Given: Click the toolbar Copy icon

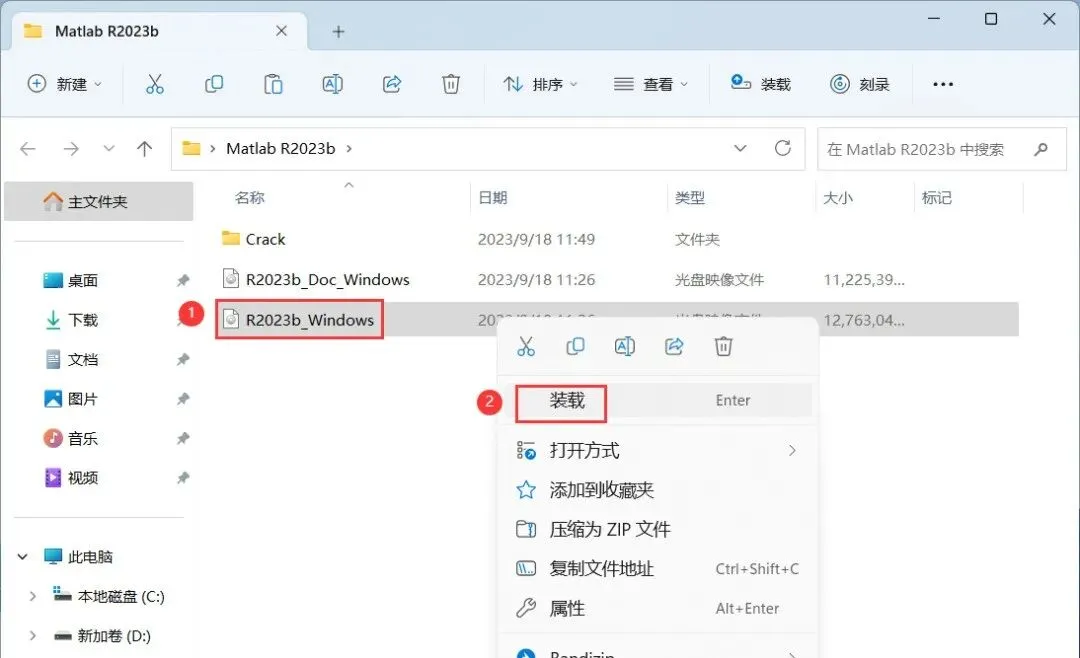Looking at the screenshot, I should click(214, 84).
